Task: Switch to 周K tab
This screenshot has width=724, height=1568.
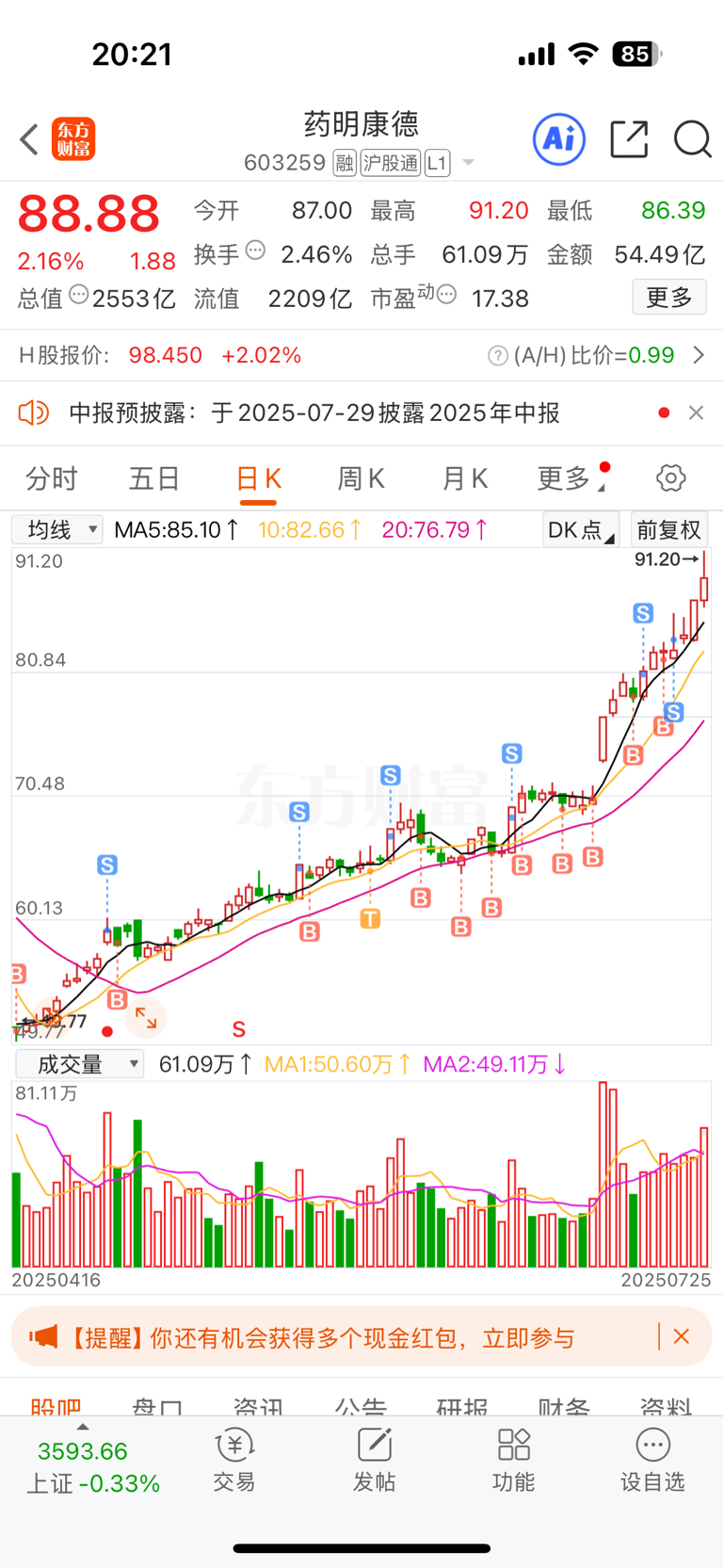Action: tap(361, 478)
